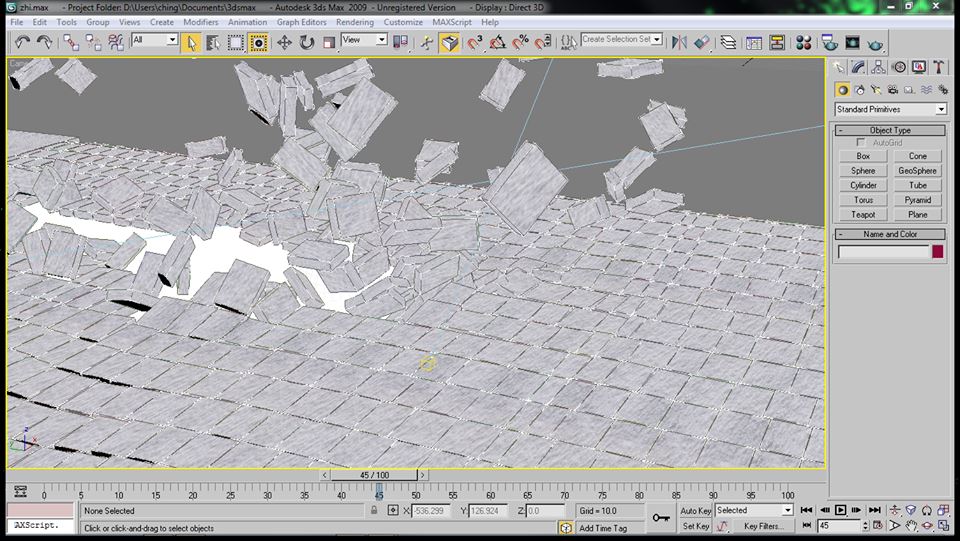The image size is (960, 541).
Task: Click the 45 / 100 time slider
Action: (374, 475)
